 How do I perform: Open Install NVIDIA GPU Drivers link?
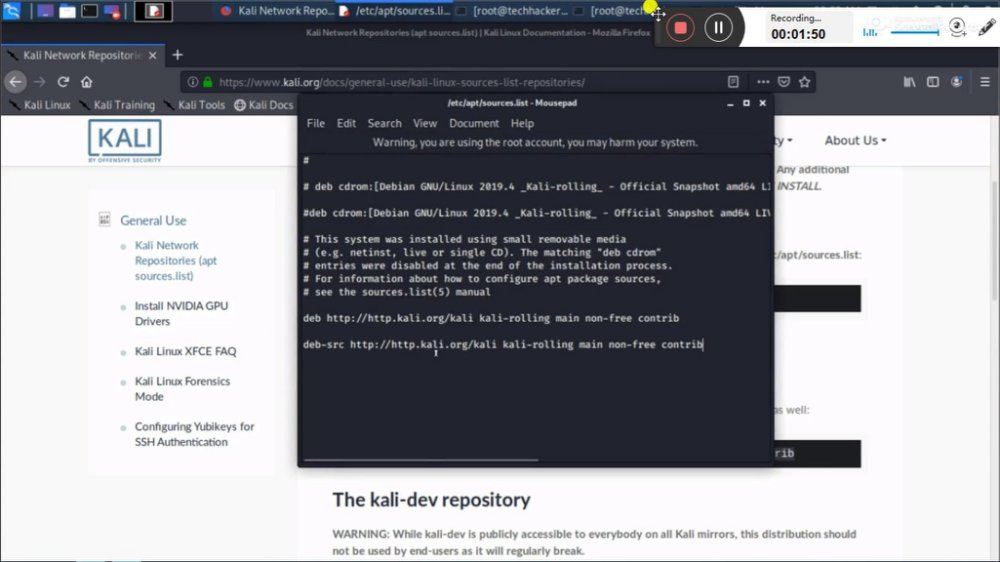point(181,313)
